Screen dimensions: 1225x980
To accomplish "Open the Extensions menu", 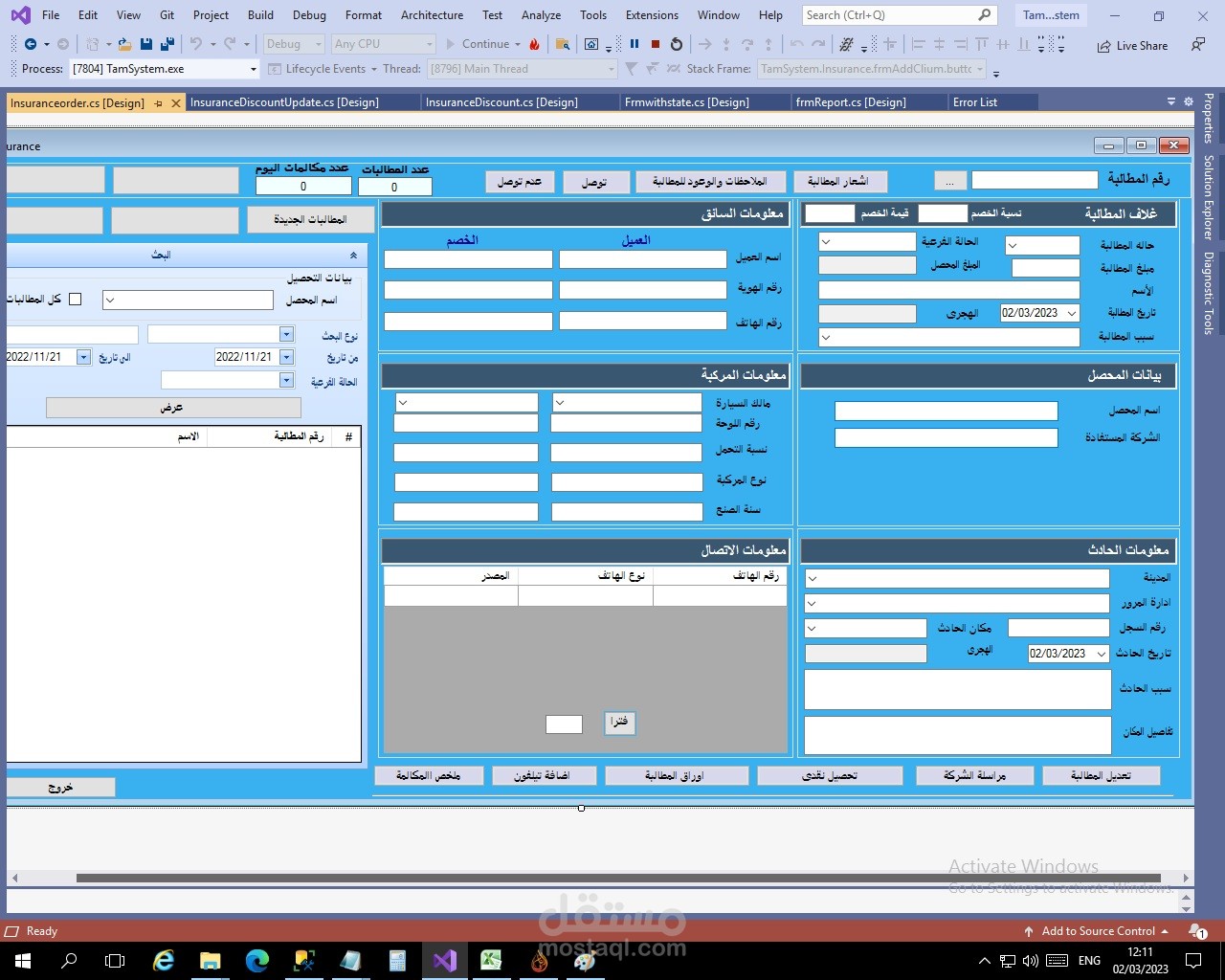I will pyautogui.click(x=652, y=14).
